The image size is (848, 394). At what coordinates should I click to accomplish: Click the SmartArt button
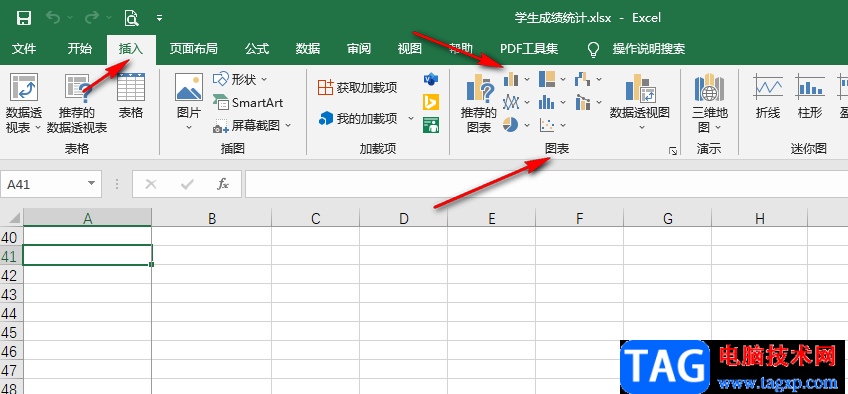tap(248, 102)
